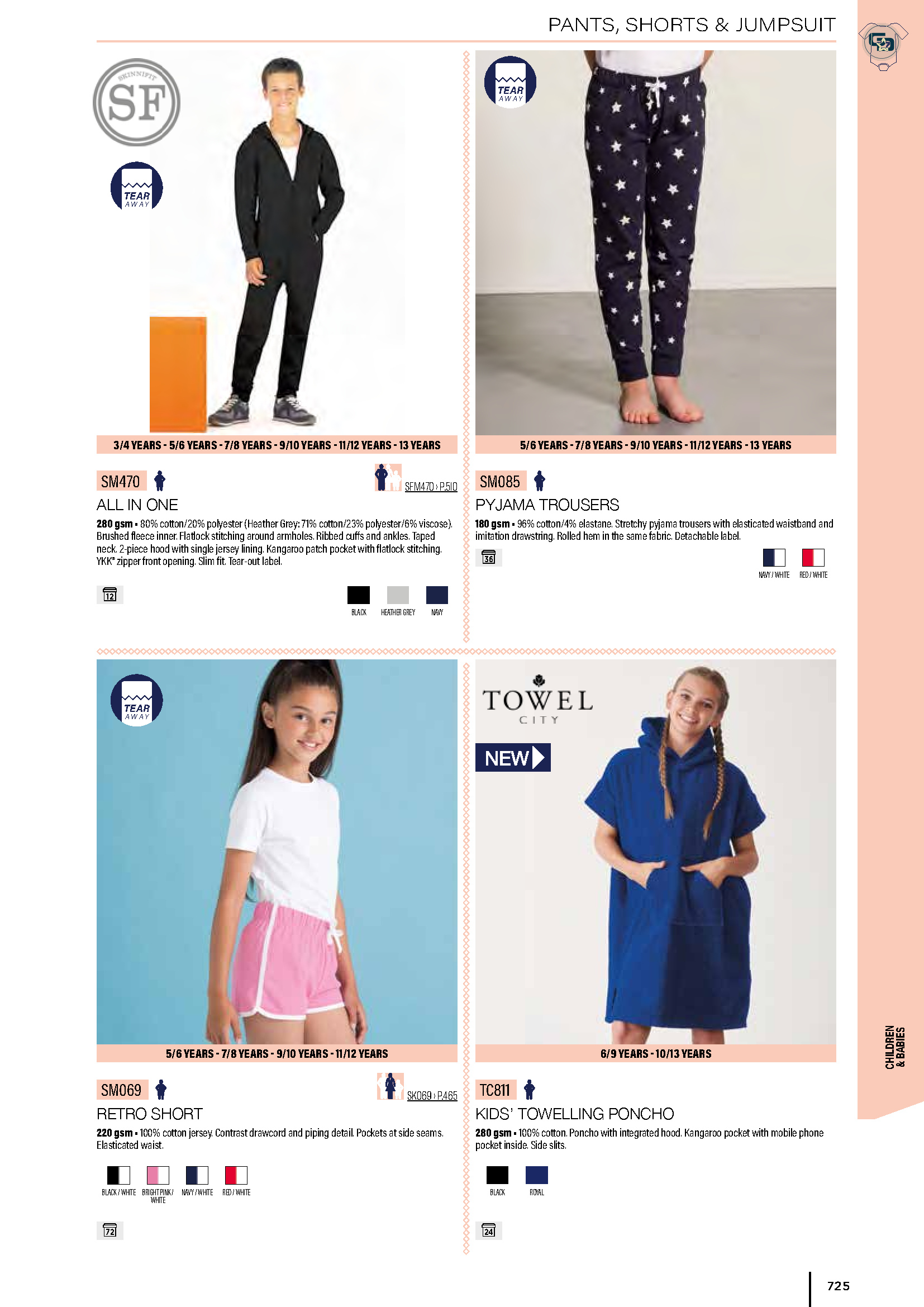This screenshot has width=924, height=1307.
Task: Click the pack quantity 72 box icon
Action: coord(110,1230)
